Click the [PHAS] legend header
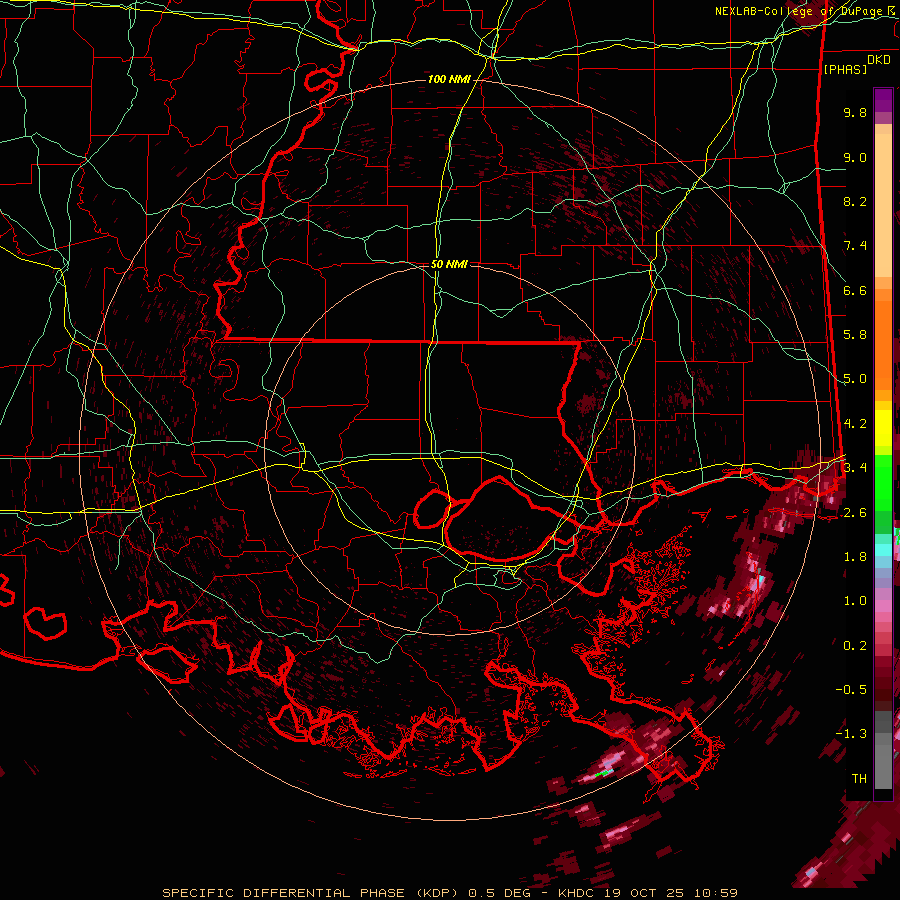900x900 pixels. pyautogui.click(x=845, y=69)
